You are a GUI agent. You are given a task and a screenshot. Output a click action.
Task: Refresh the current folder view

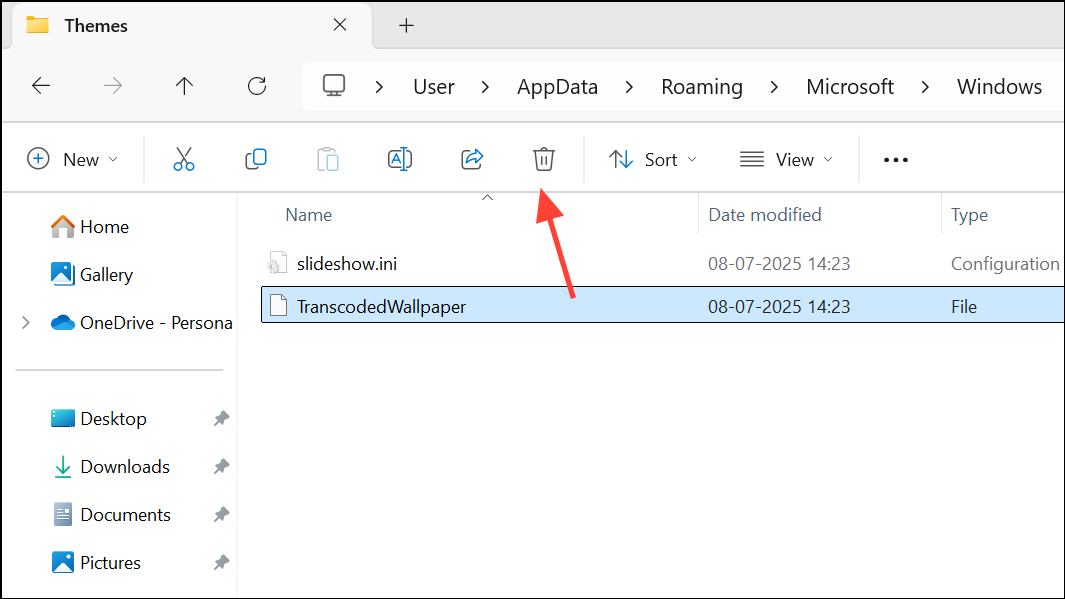pos(256,86)
